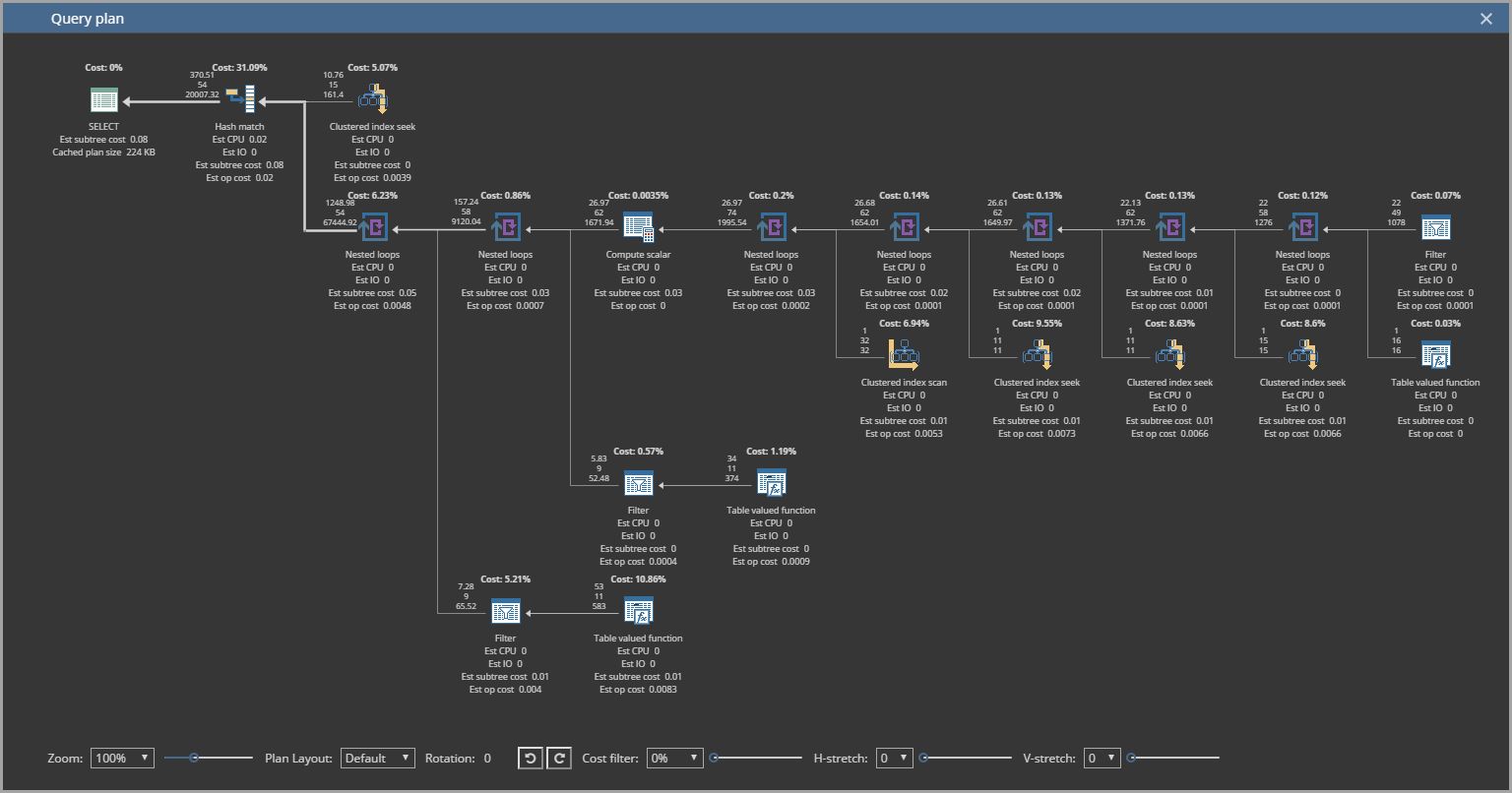Open the Cost filter dropdown
The image size is (1512, 793).
[674, 758]
